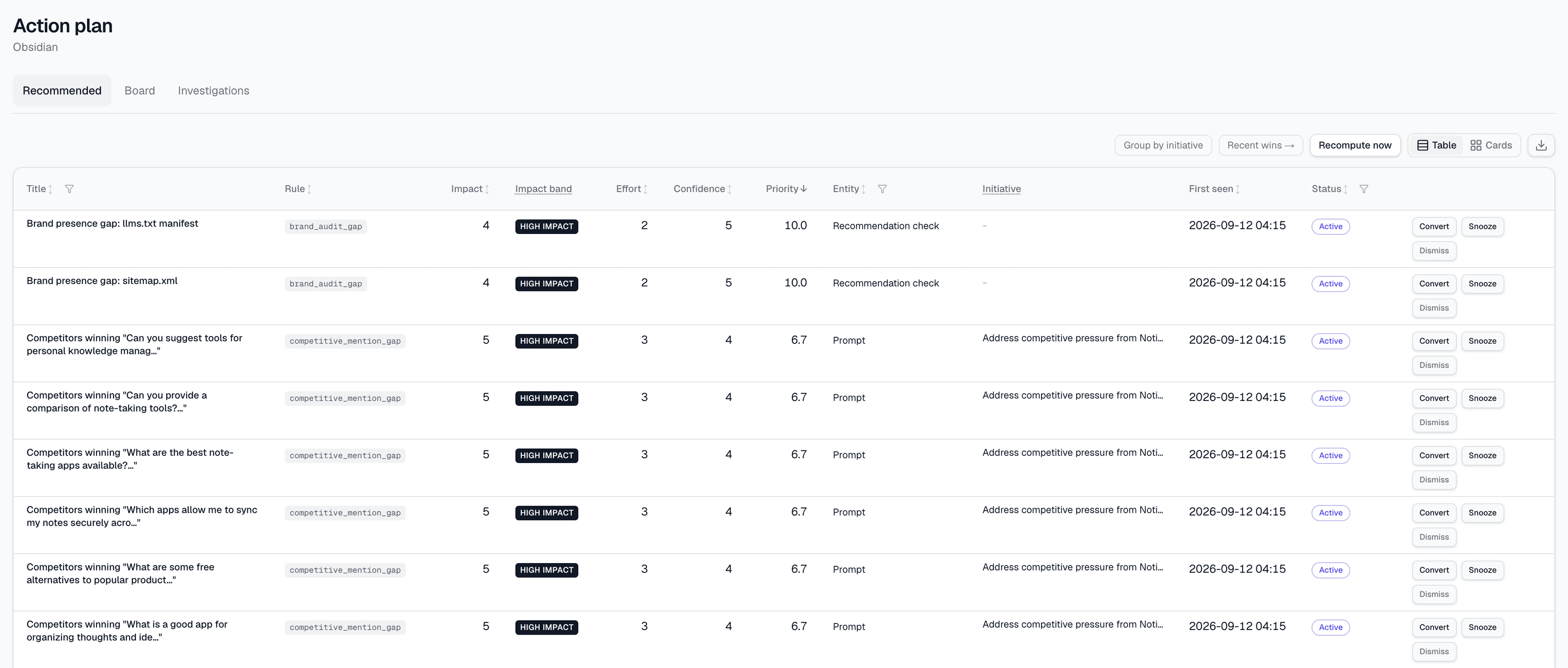
Task: Convert the best note-taking apps row
Action: pos(1434,456)
